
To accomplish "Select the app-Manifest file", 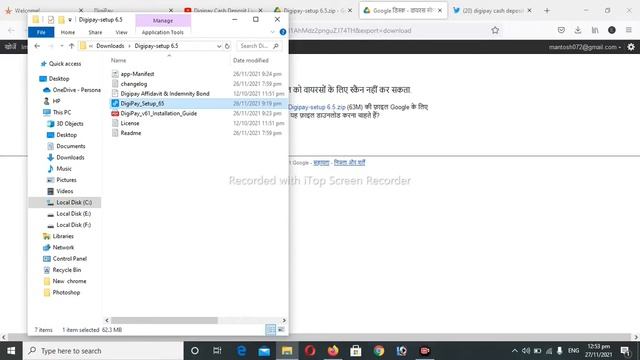I will pyautogui.click(x=137, y=74).
